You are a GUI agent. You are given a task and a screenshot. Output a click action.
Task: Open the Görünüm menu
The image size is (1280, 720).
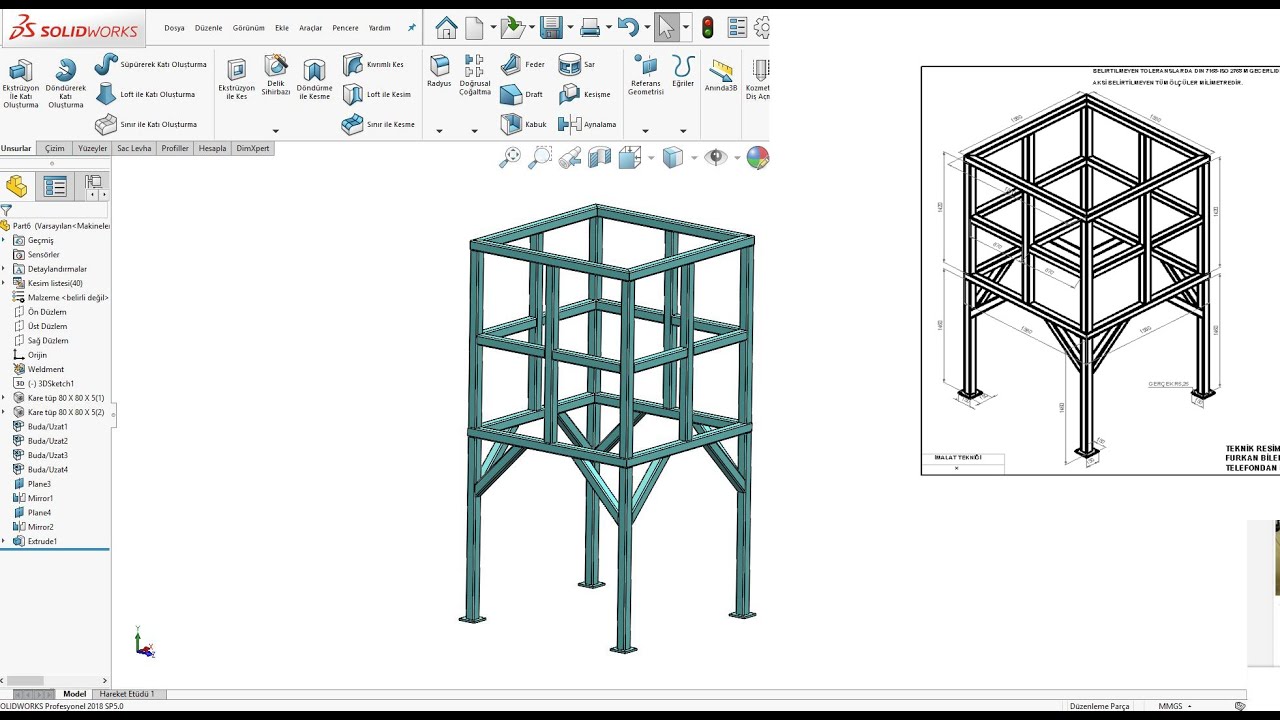pyautogui.click(x=248, y=28)
